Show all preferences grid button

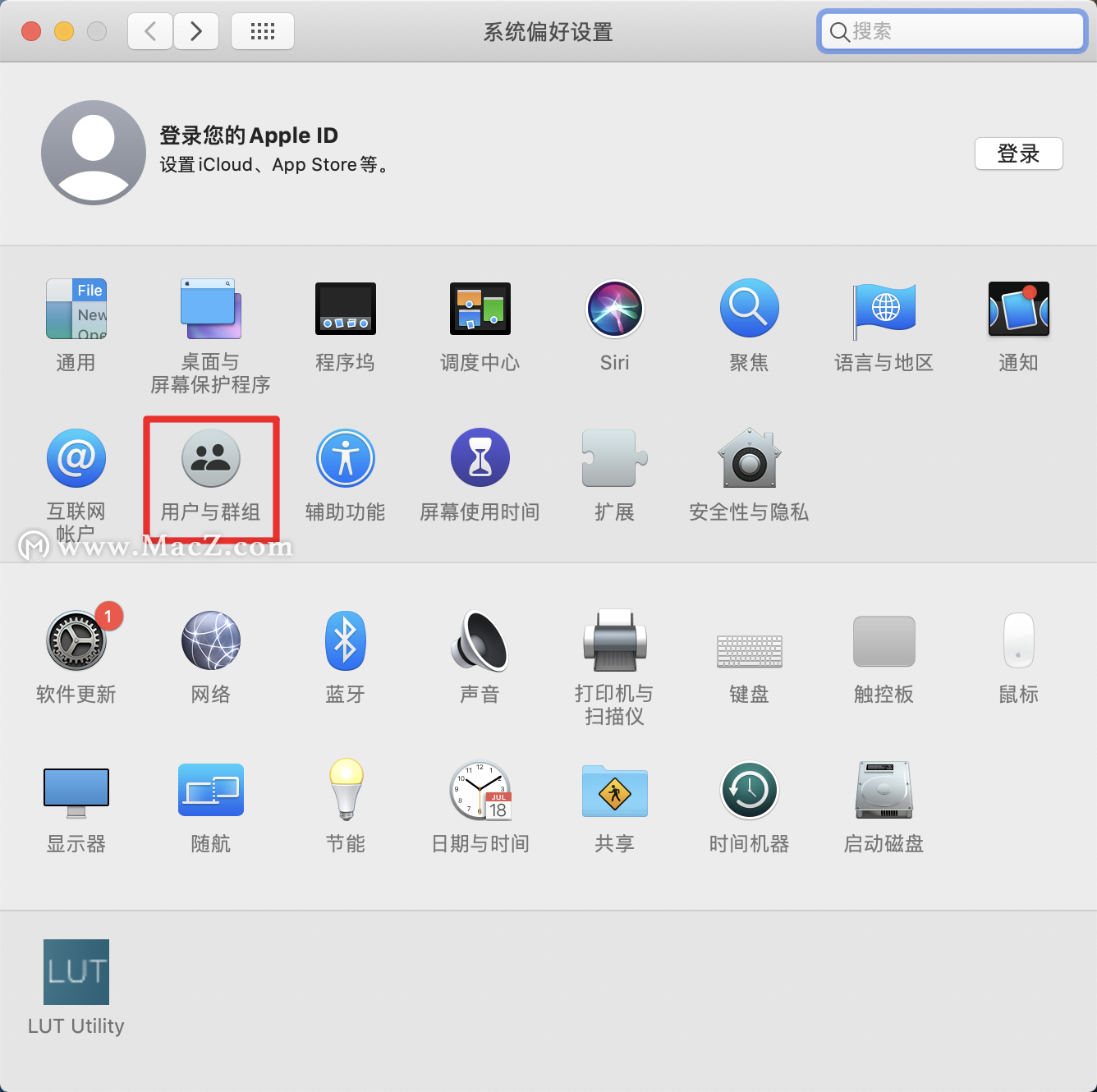click(263, 31)
